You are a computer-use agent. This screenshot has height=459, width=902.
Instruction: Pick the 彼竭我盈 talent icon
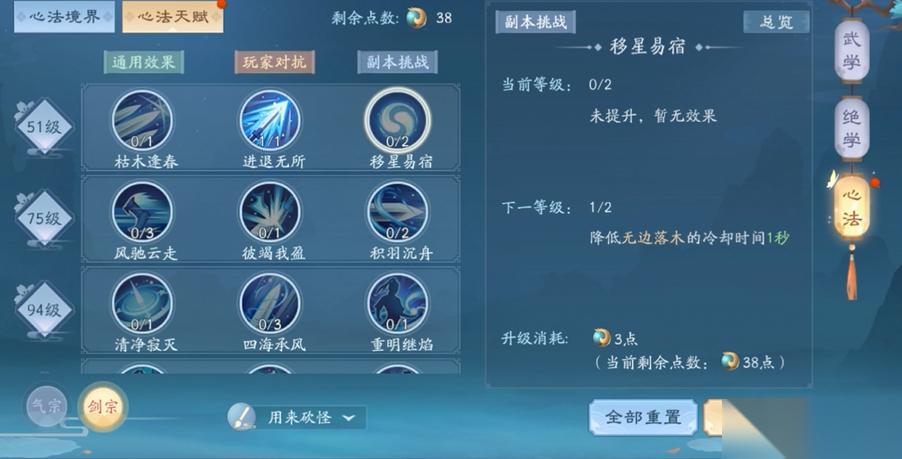pos(270,213)
